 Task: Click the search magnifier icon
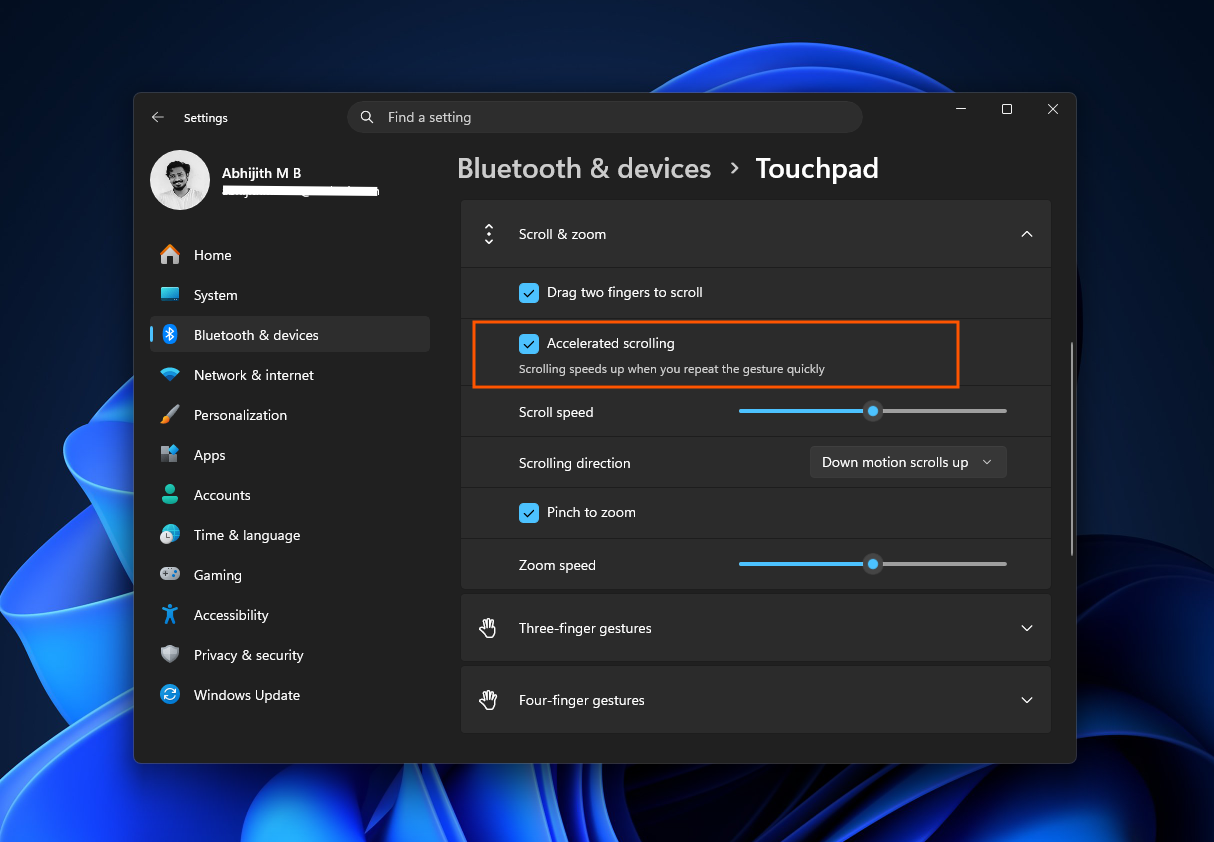(367, 117)
